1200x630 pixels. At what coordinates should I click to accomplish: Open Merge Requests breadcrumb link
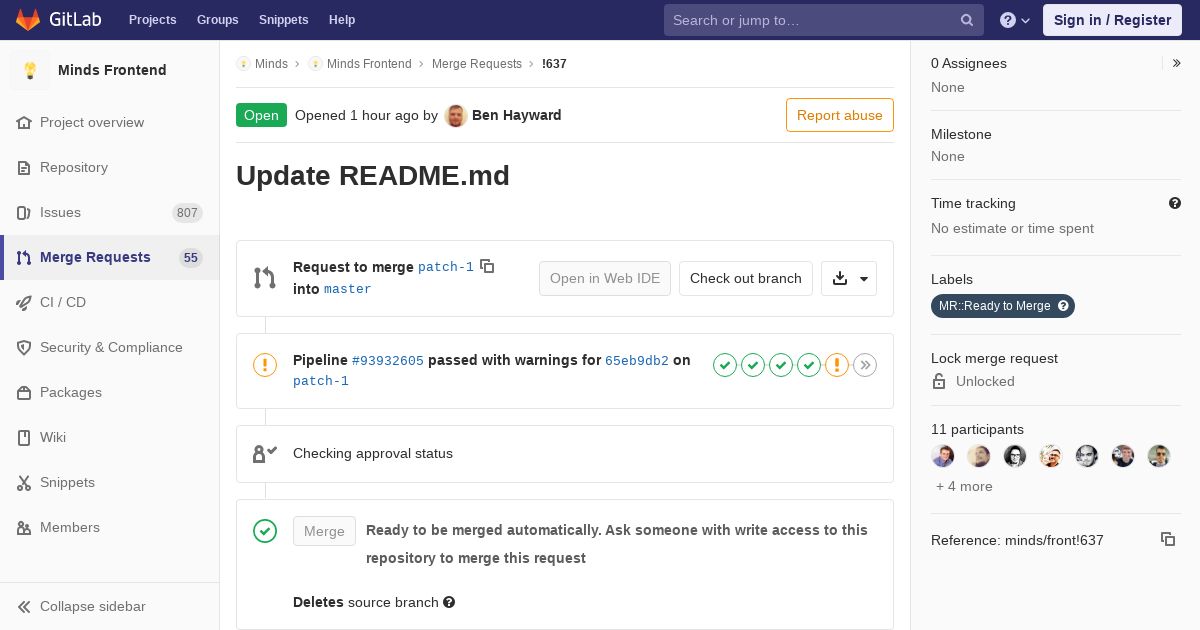click(477, 63)
